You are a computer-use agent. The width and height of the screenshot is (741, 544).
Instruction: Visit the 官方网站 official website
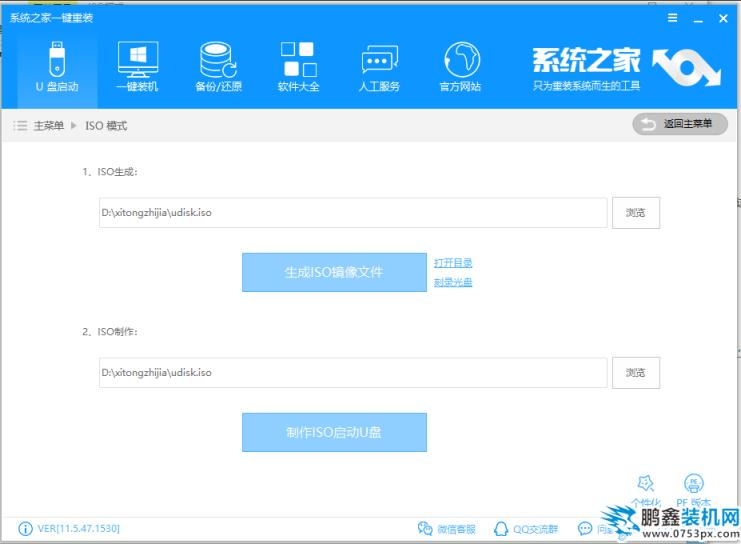(460, 67)
